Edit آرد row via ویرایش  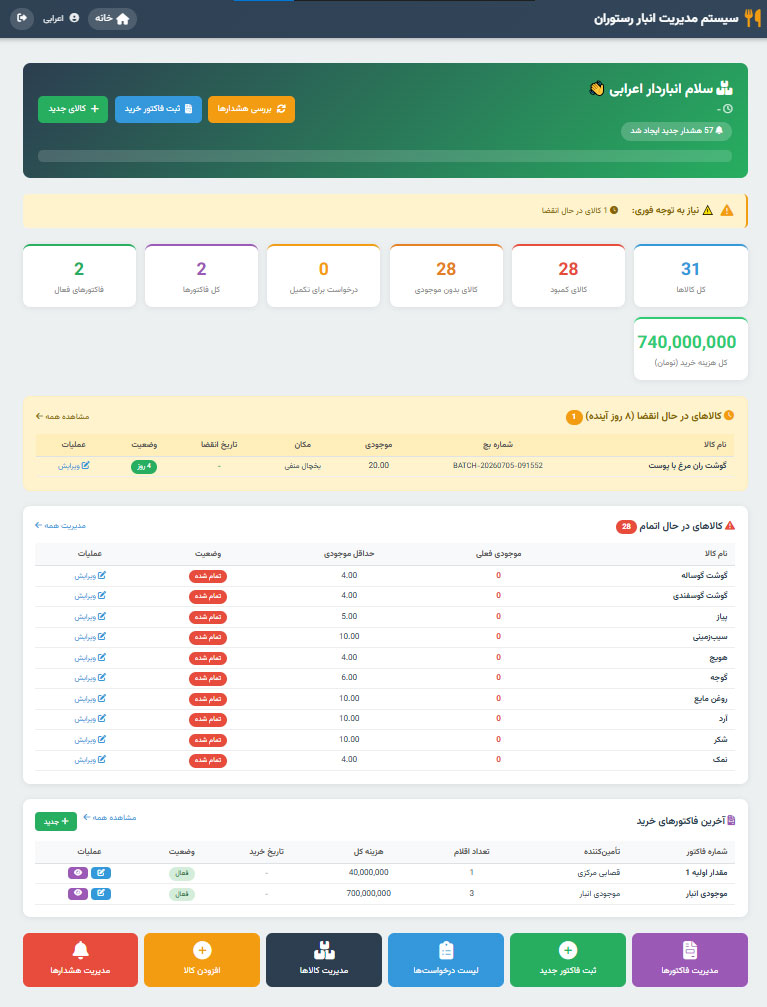coord(90,719)
